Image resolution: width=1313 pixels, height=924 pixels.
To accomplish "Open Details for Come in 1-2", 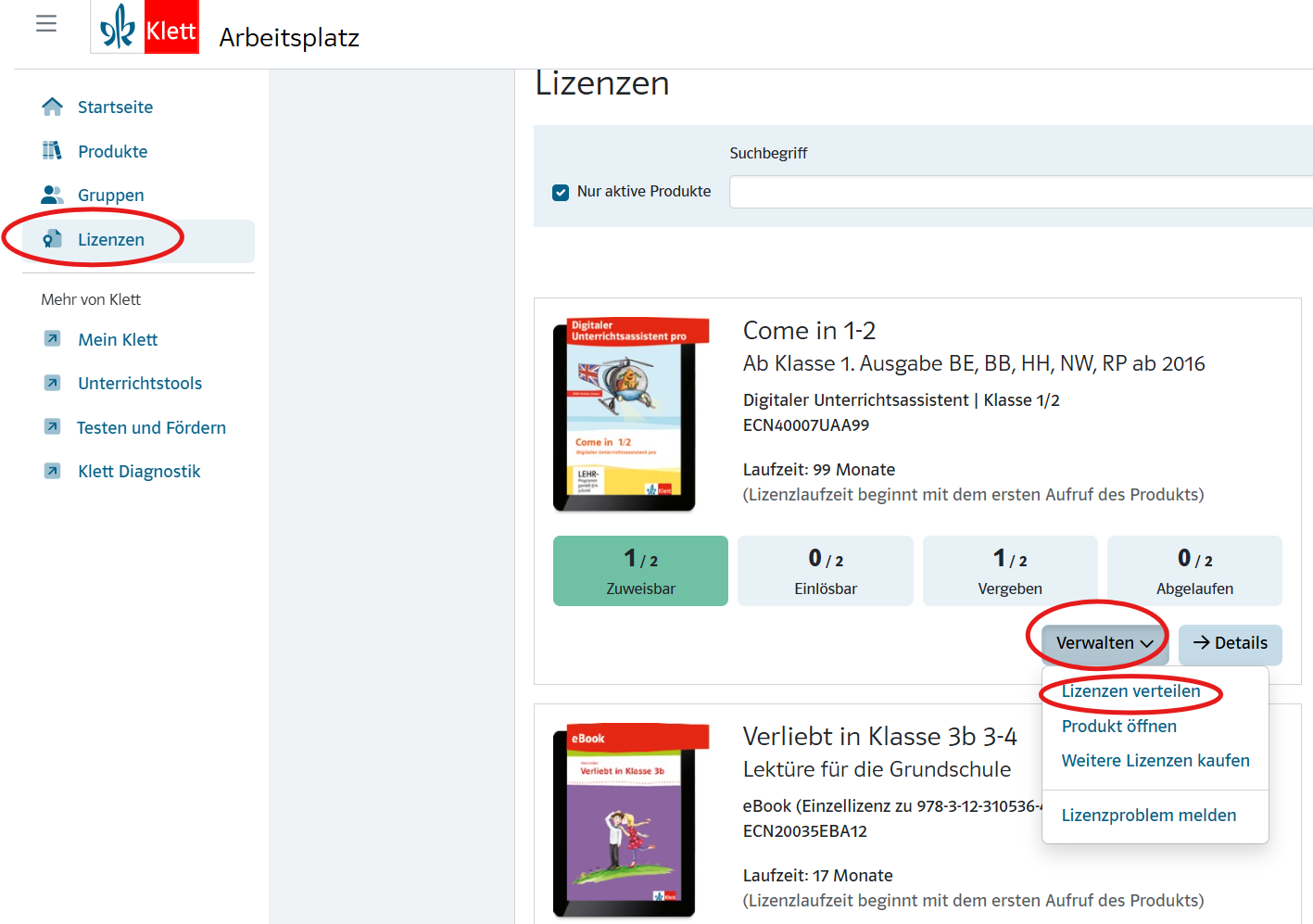I will 1230,643.
